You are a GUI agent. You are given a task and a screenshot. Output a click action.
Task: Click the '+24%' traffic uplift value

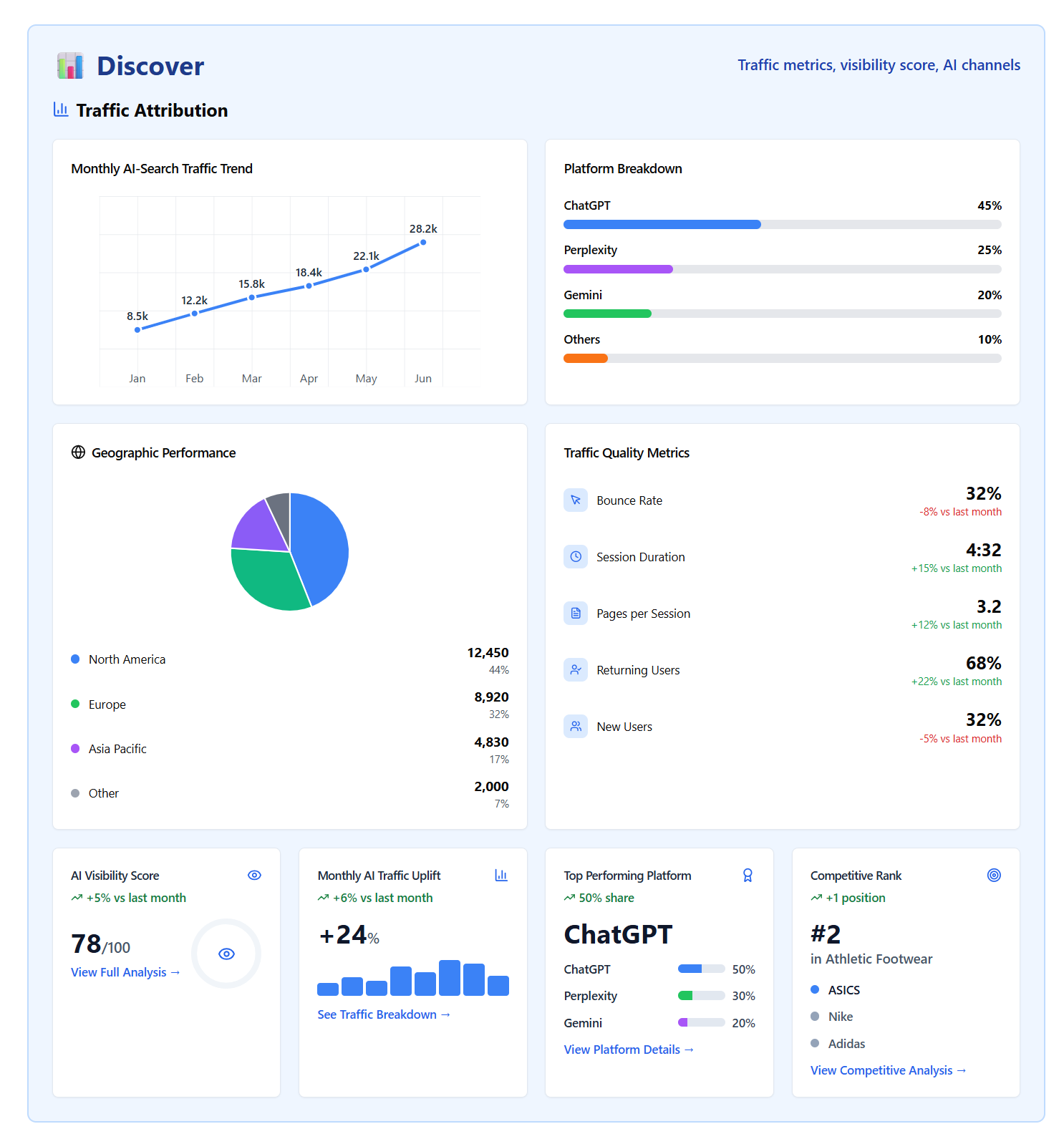pos(349,935)
